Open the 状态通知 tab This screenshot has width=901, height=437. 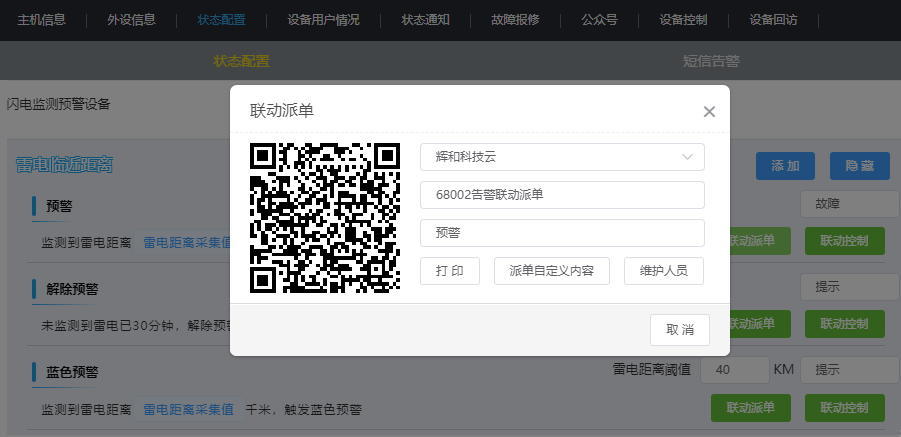click(x=426, y=20)
